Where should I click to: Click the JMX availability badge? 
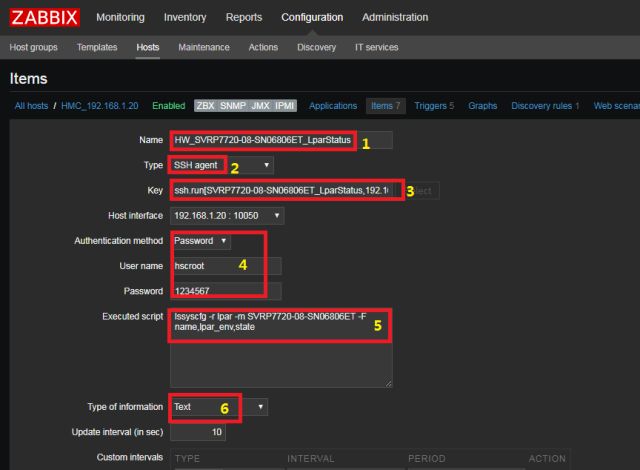tap(260, 106)
